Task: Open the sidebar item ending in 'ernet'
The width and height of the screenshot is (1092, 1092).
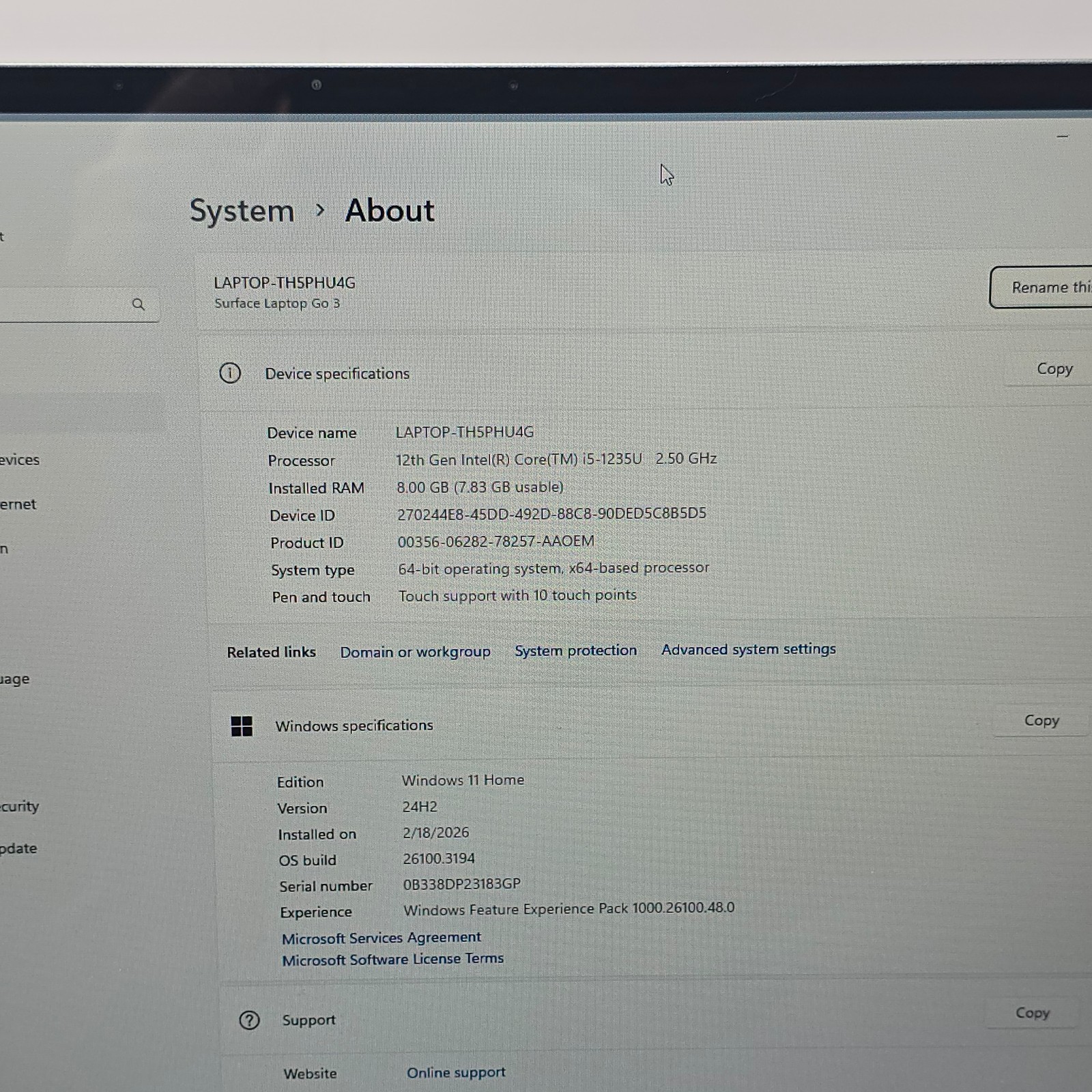Action: 18,504
